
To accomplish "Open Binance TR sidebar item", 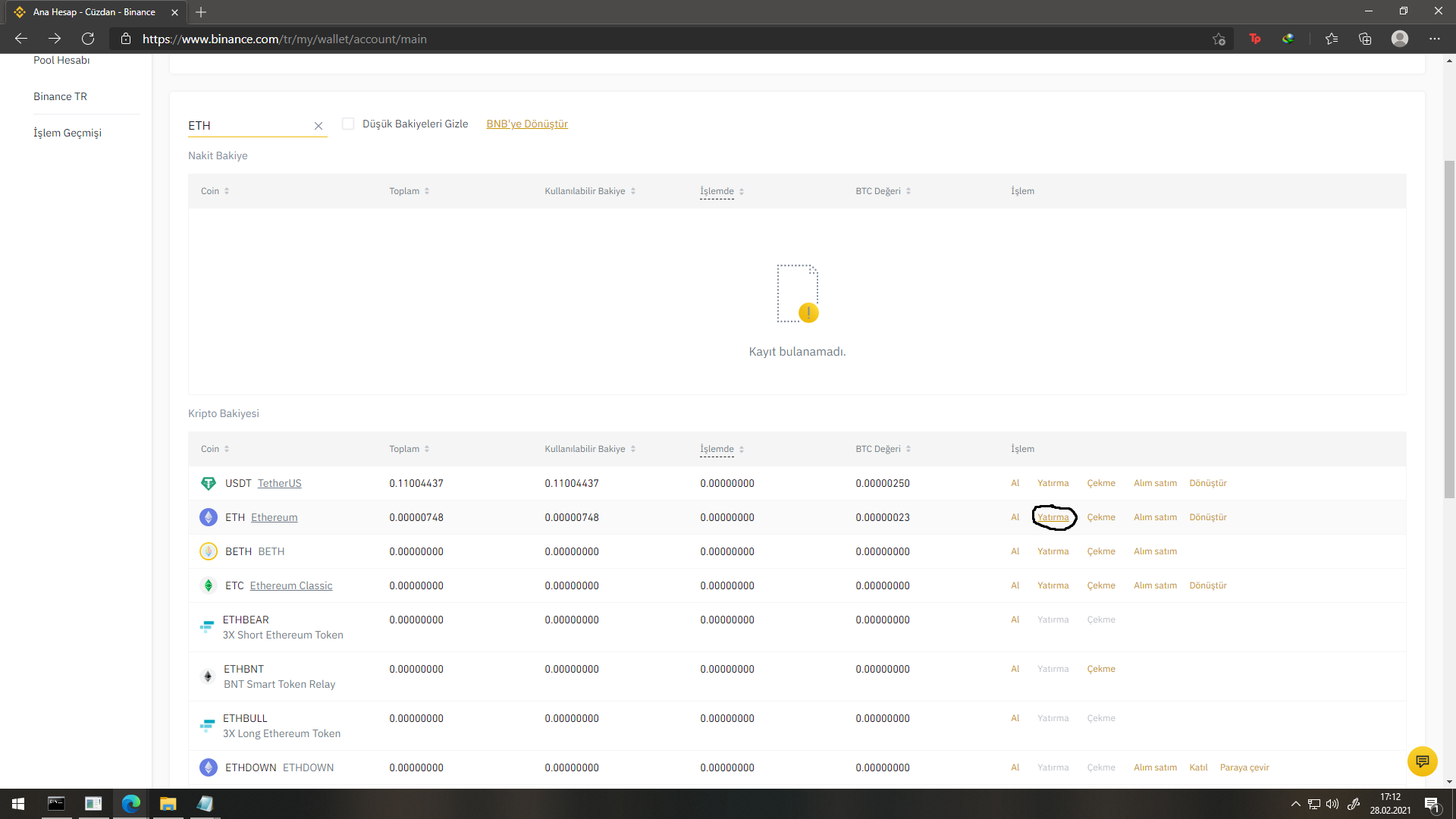I will pos(60,96).
